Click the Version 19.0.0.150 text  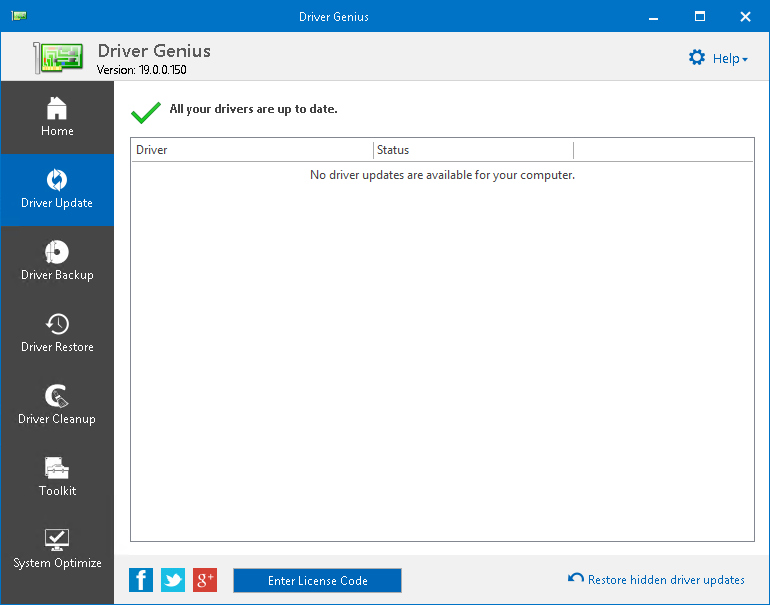[x=141, y=70]
